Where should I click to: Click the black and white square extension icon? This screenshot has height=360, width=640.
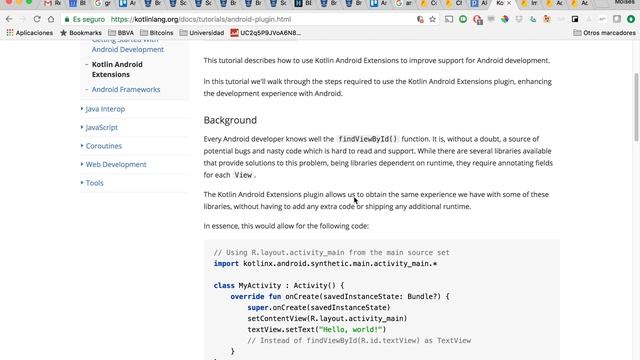tap(575, 19)
